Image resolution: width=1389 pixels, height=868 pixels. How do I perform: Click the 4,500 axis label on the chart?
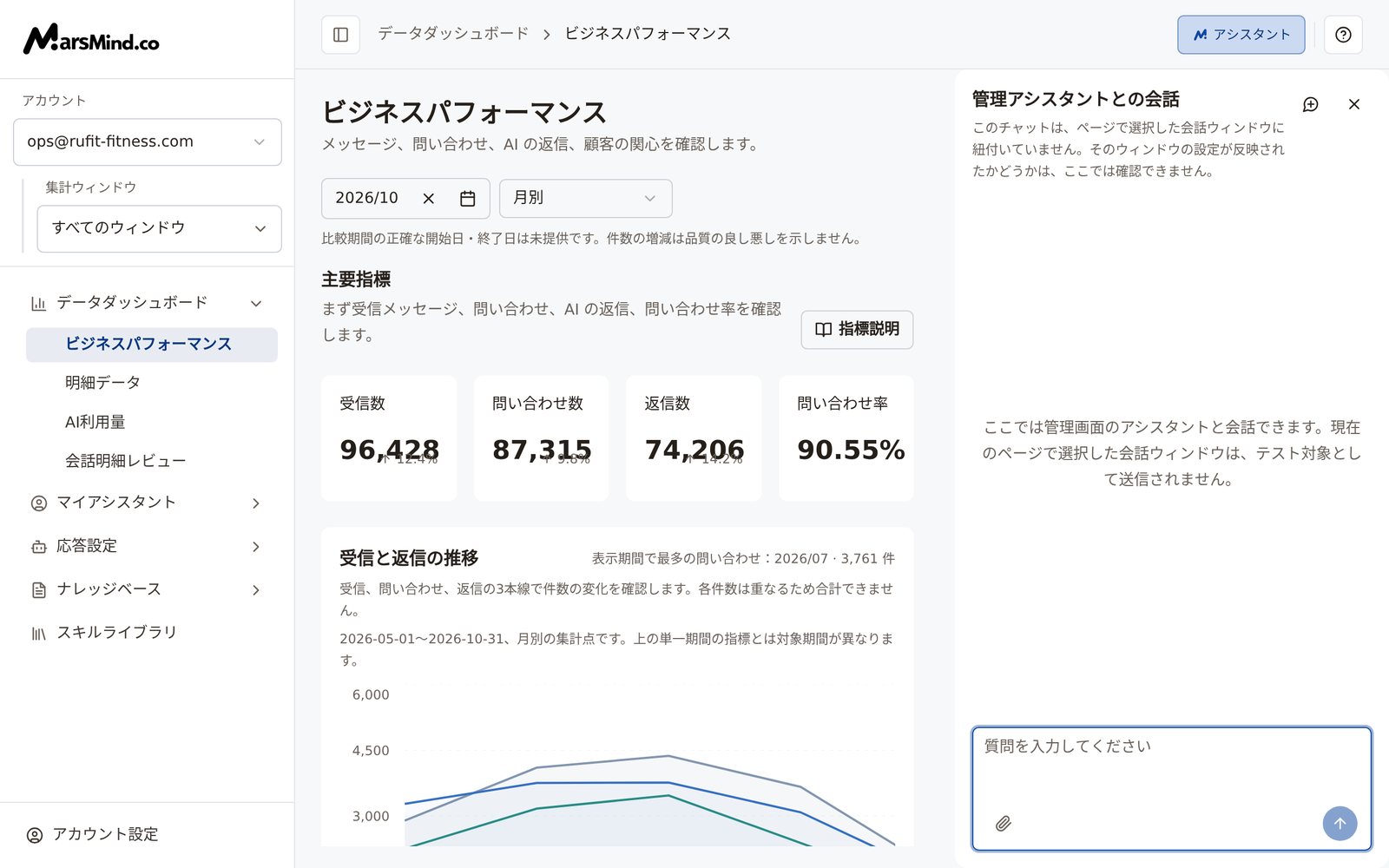tap(371, 751)
